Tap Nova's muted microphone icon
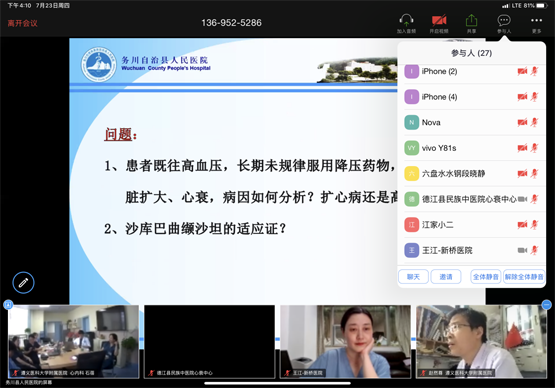555x388 pixels. click(534, 122)
